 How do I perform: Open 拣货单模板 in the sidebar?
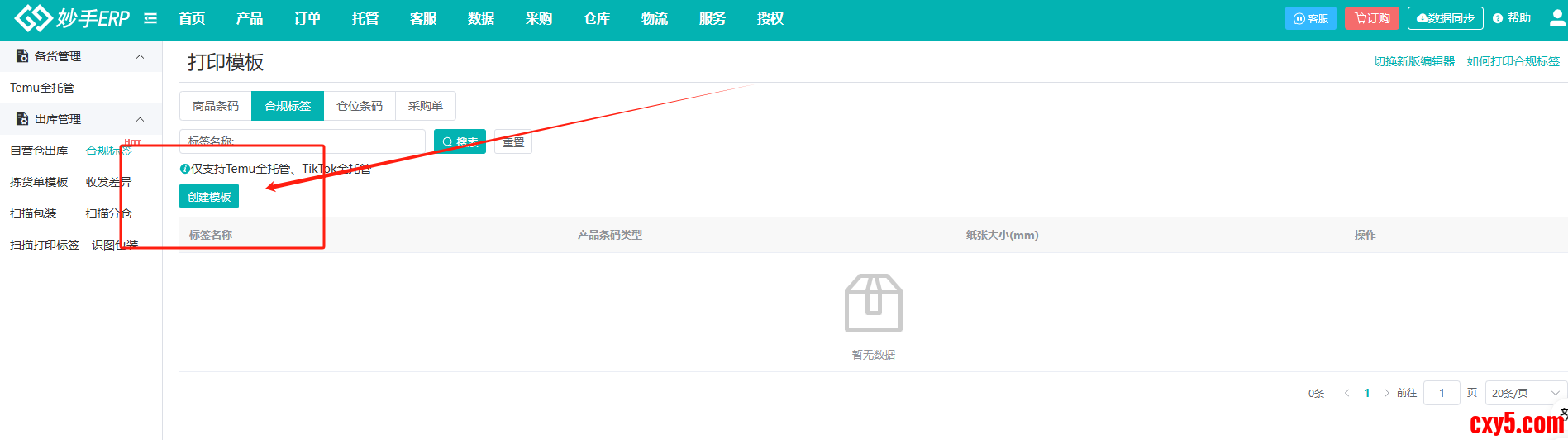pyautogui.click(x=39, y=182)
